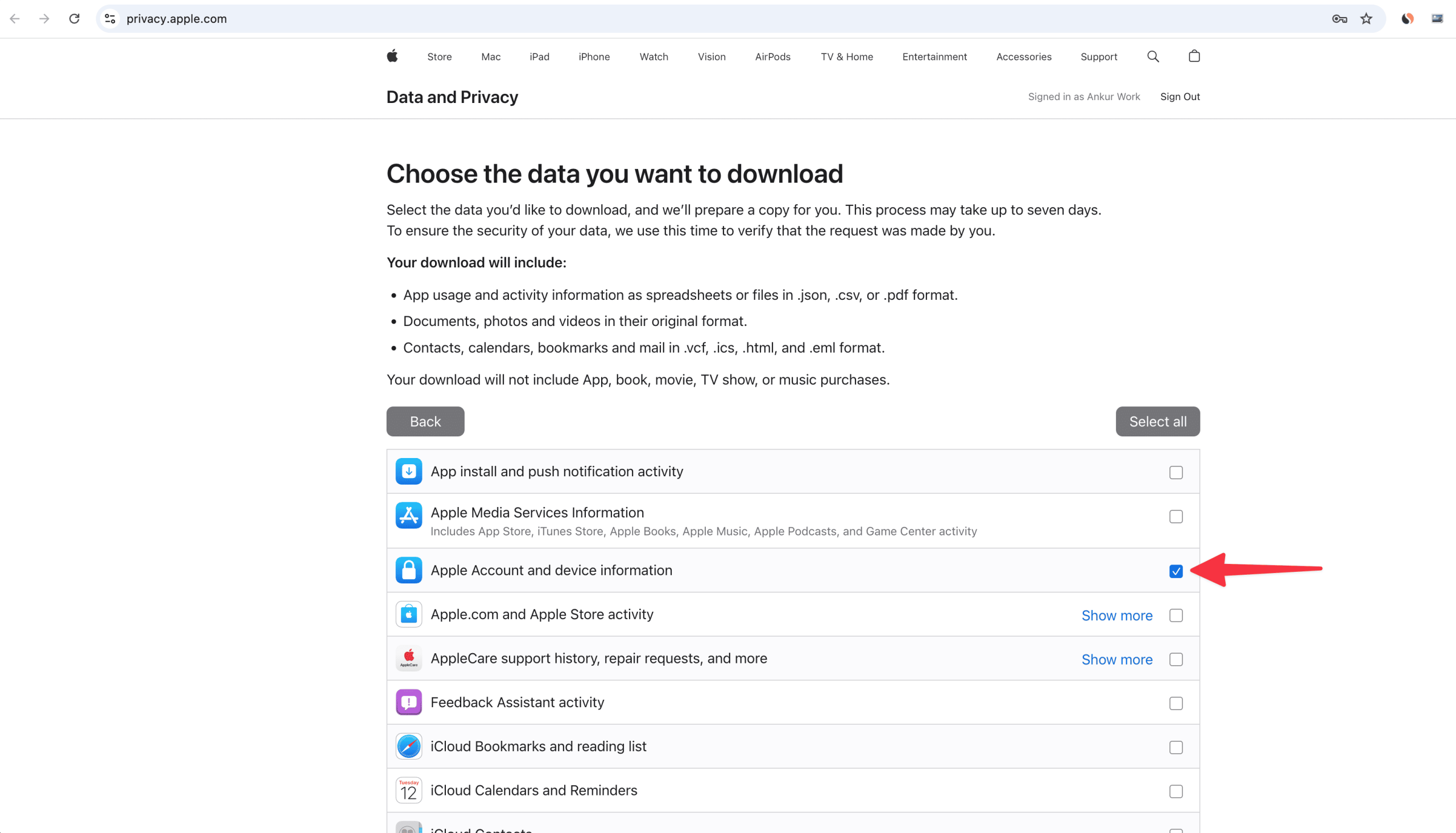Expand Show more for Apple.com and Apple Store activity
The height and width of the screenshot is (833, 1456).
pyautogui.click(x=1117, y=615)
